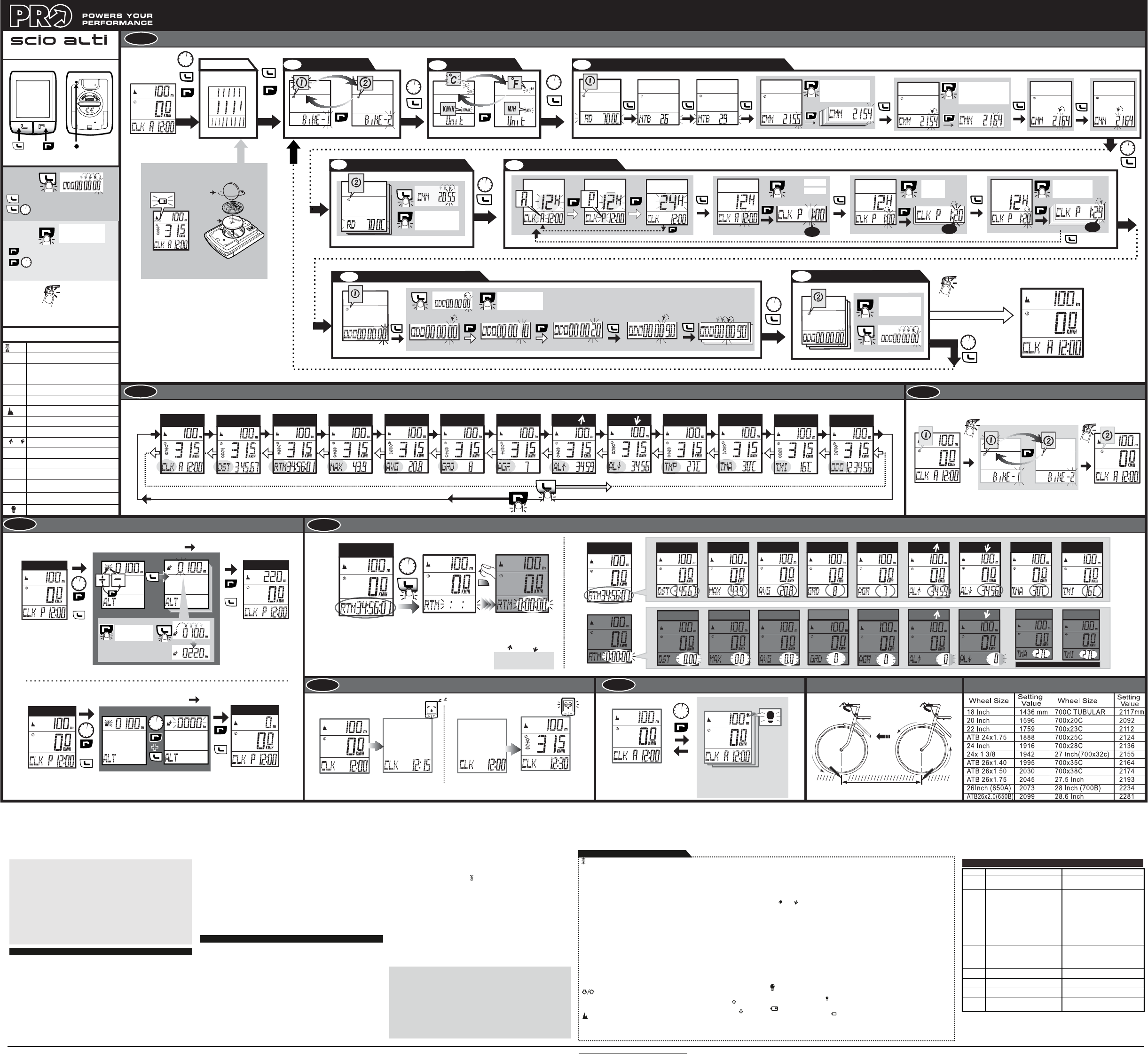The width and height of the screenshot is (1148, 1054).
Task: Click the wireless signal icon in the left legend table
Action: tap(8, 347)
